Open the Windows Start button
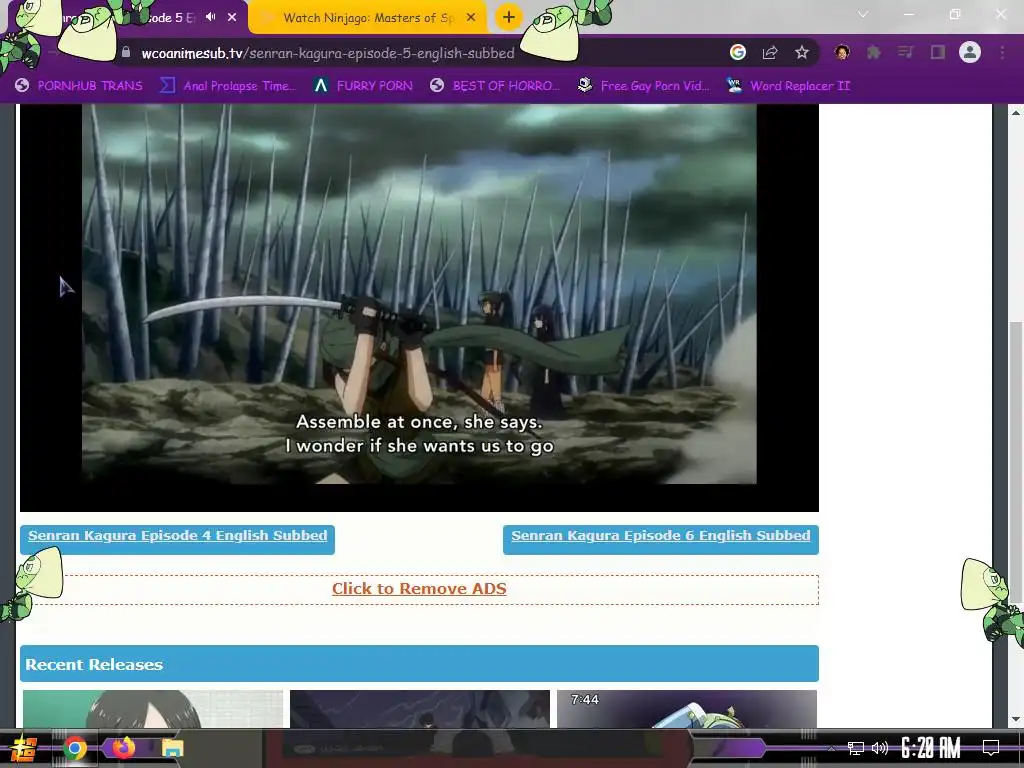The height and width of the screenshot is (768, 1024). (x=23, y=748)
